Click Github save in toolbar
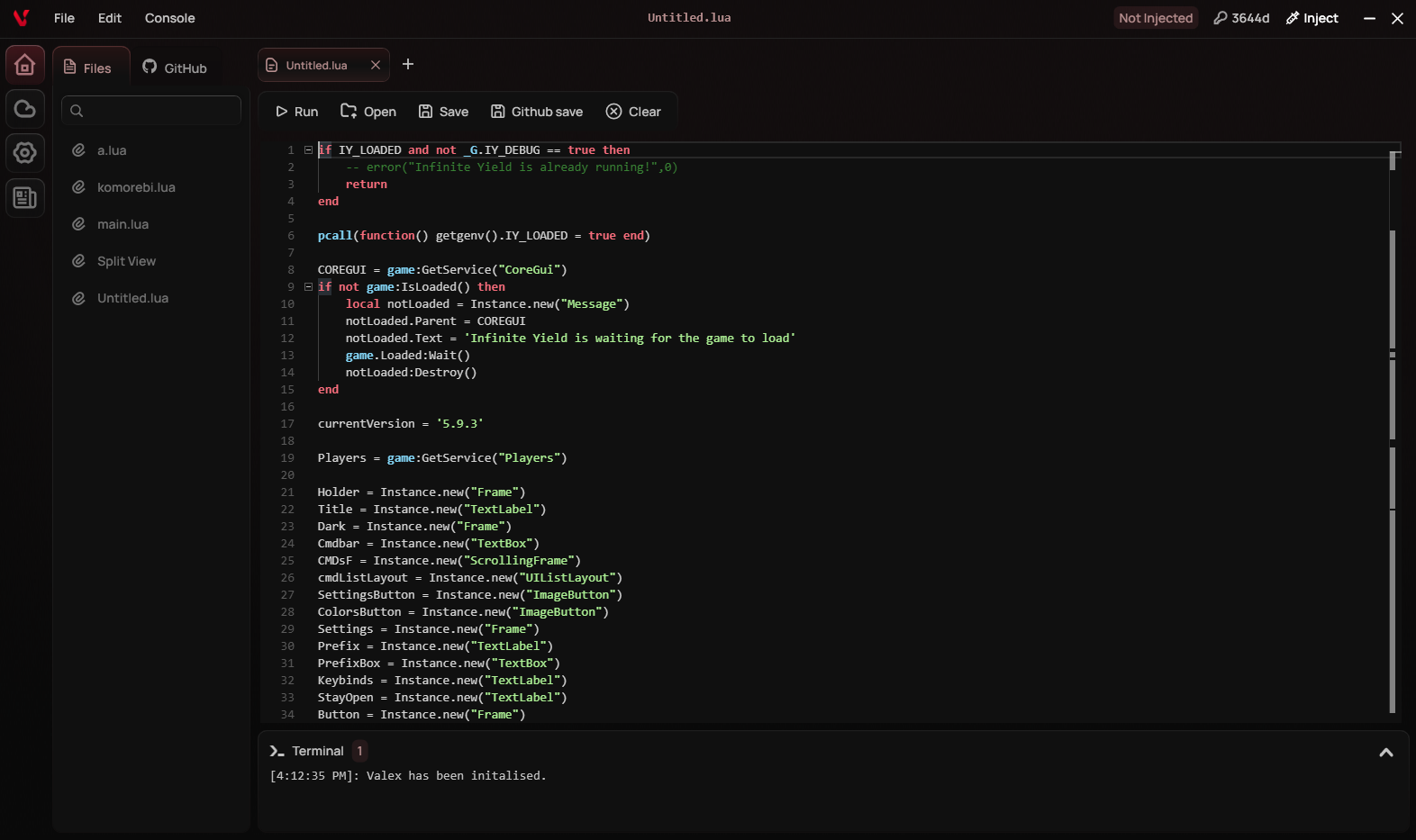 537,112
